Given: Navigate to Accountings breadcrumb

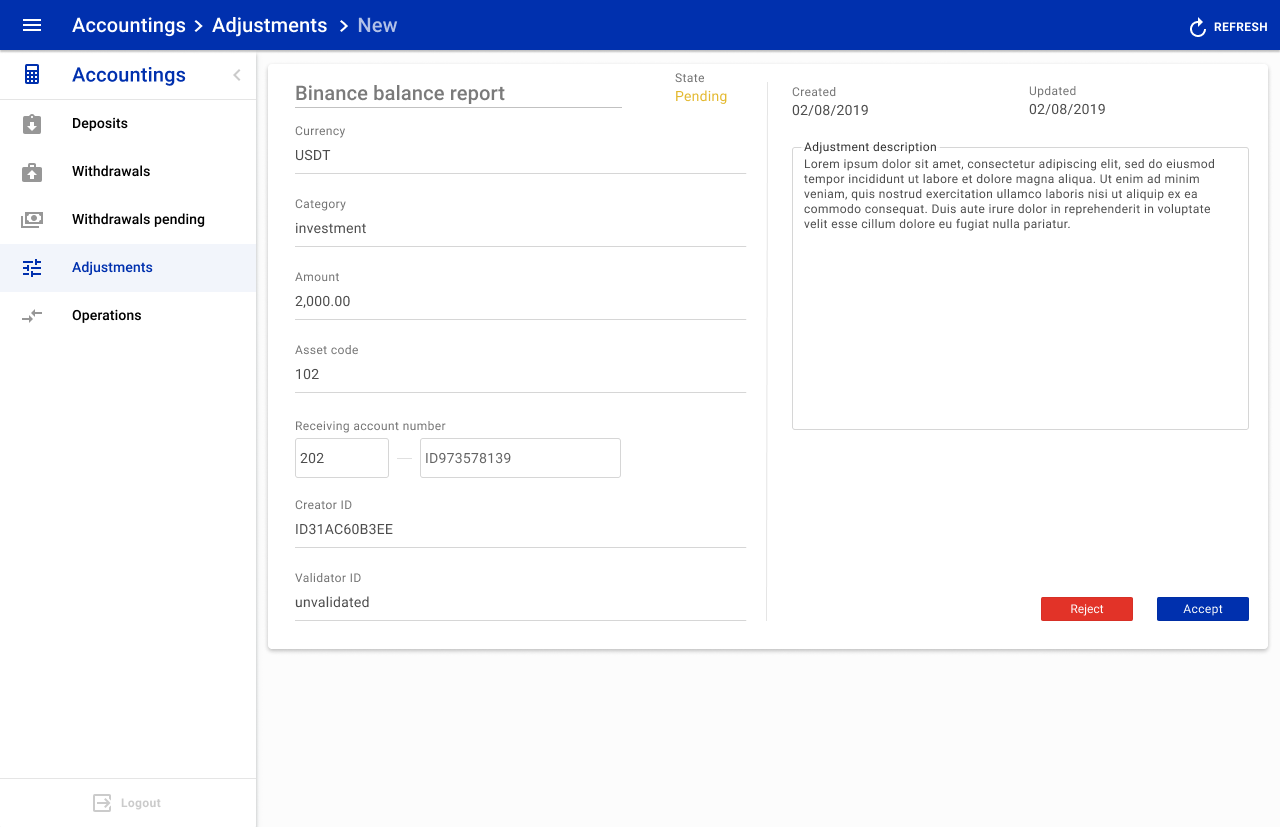Looking at the screenshot, I should (129, 25).
